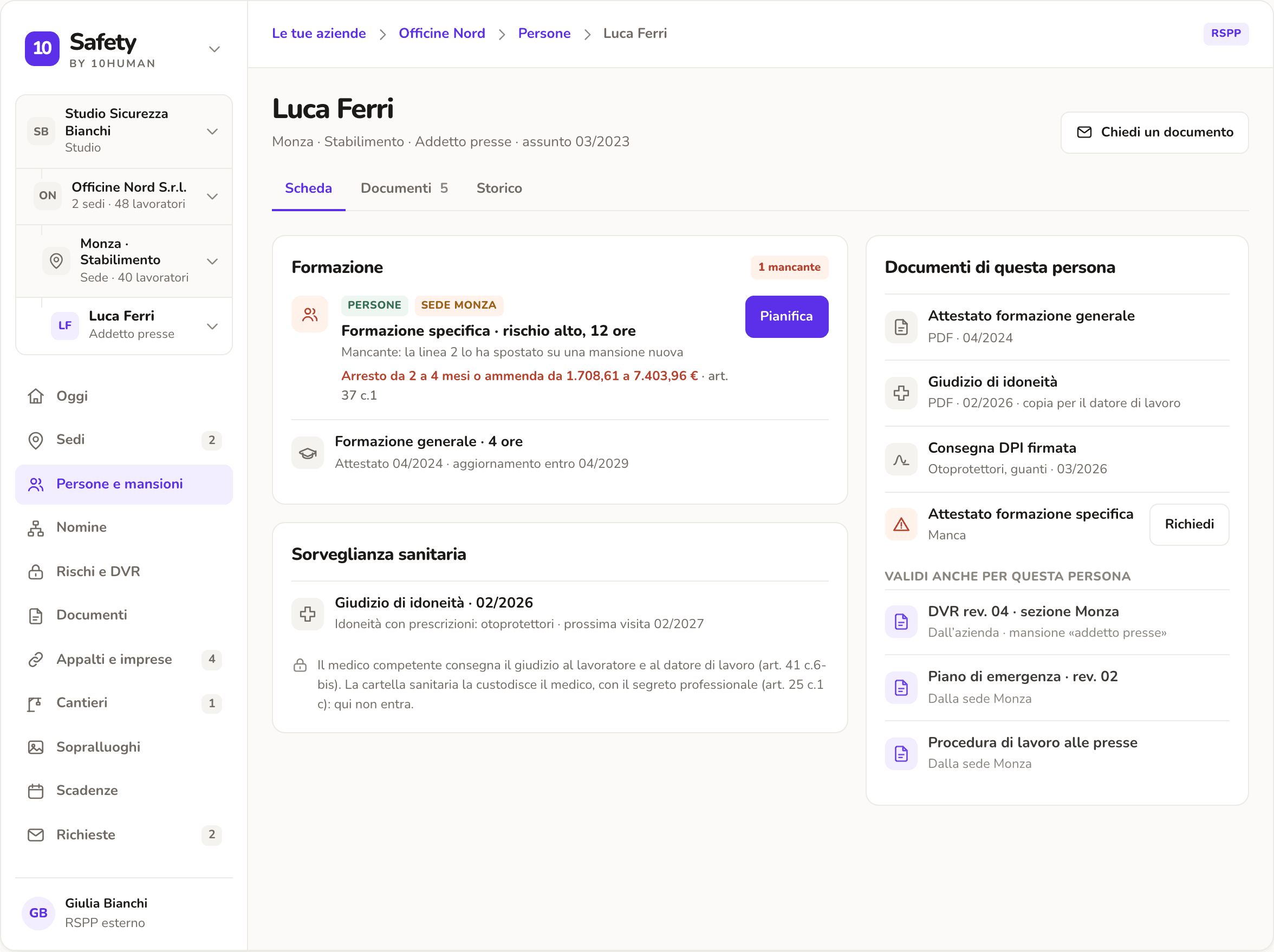Open Documenti in the sidebar menu
The height and width of the screenshot is (952, 1274).
coord(124,615)
